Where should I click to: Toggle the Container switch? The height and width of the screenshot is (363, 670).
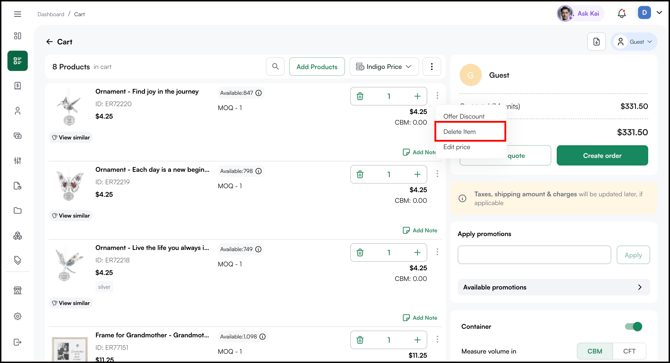pyautogui.click(x=633, y=327)
